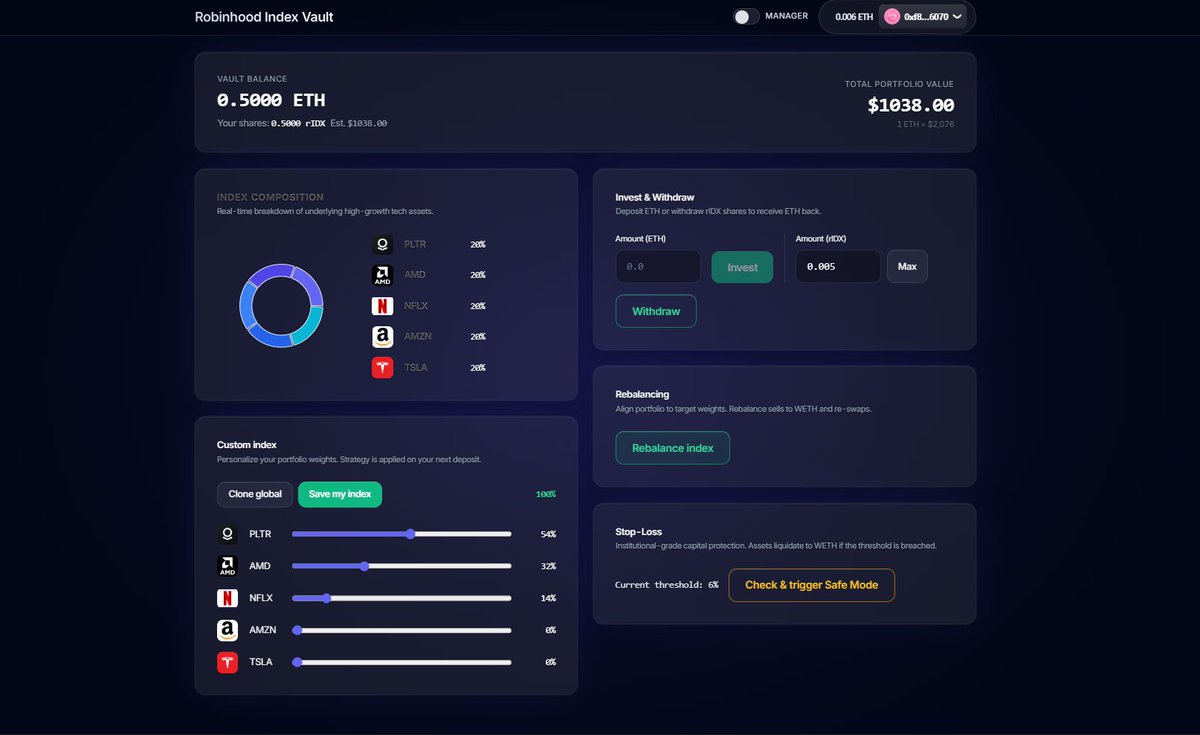1200x735 pixels.
Task: Click the Current threshold: 6% text
Action: click(x=667, y=585)
